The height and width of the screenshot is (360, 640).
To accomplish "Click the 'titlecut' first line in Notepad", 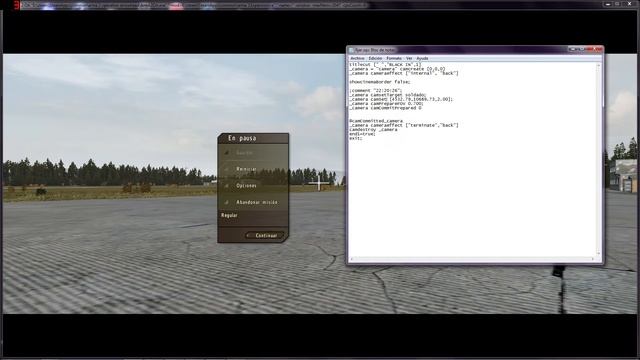I will pos(385,64).
